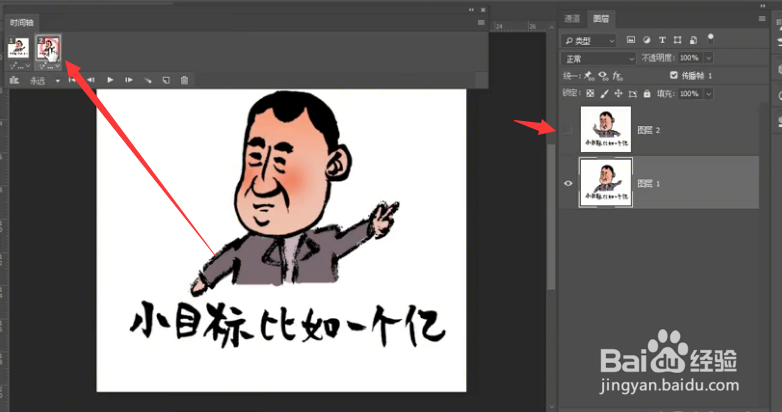Select the 图层 1 thumbnail
782x412 pixels.
click(606, 183)
